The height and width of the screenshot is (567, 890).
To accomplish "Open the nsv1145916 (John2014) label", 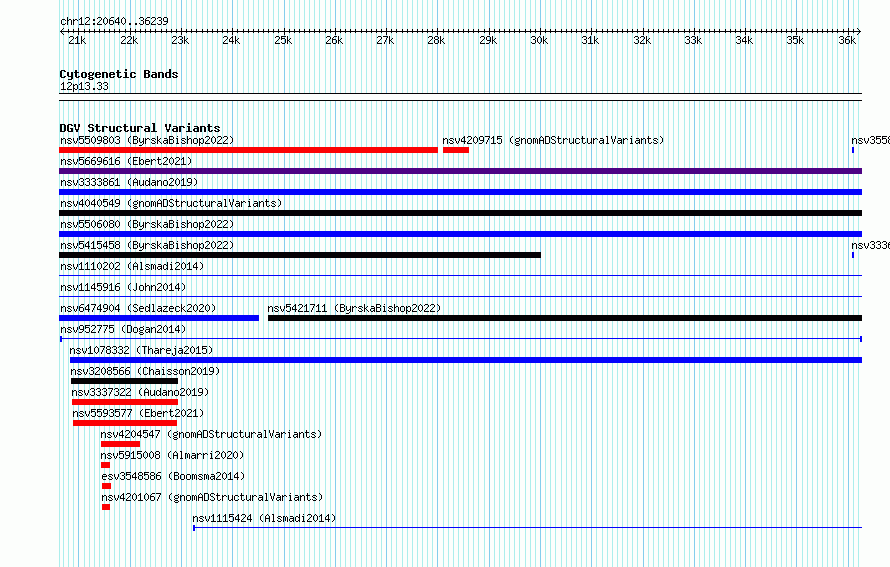I will (123, 287).
